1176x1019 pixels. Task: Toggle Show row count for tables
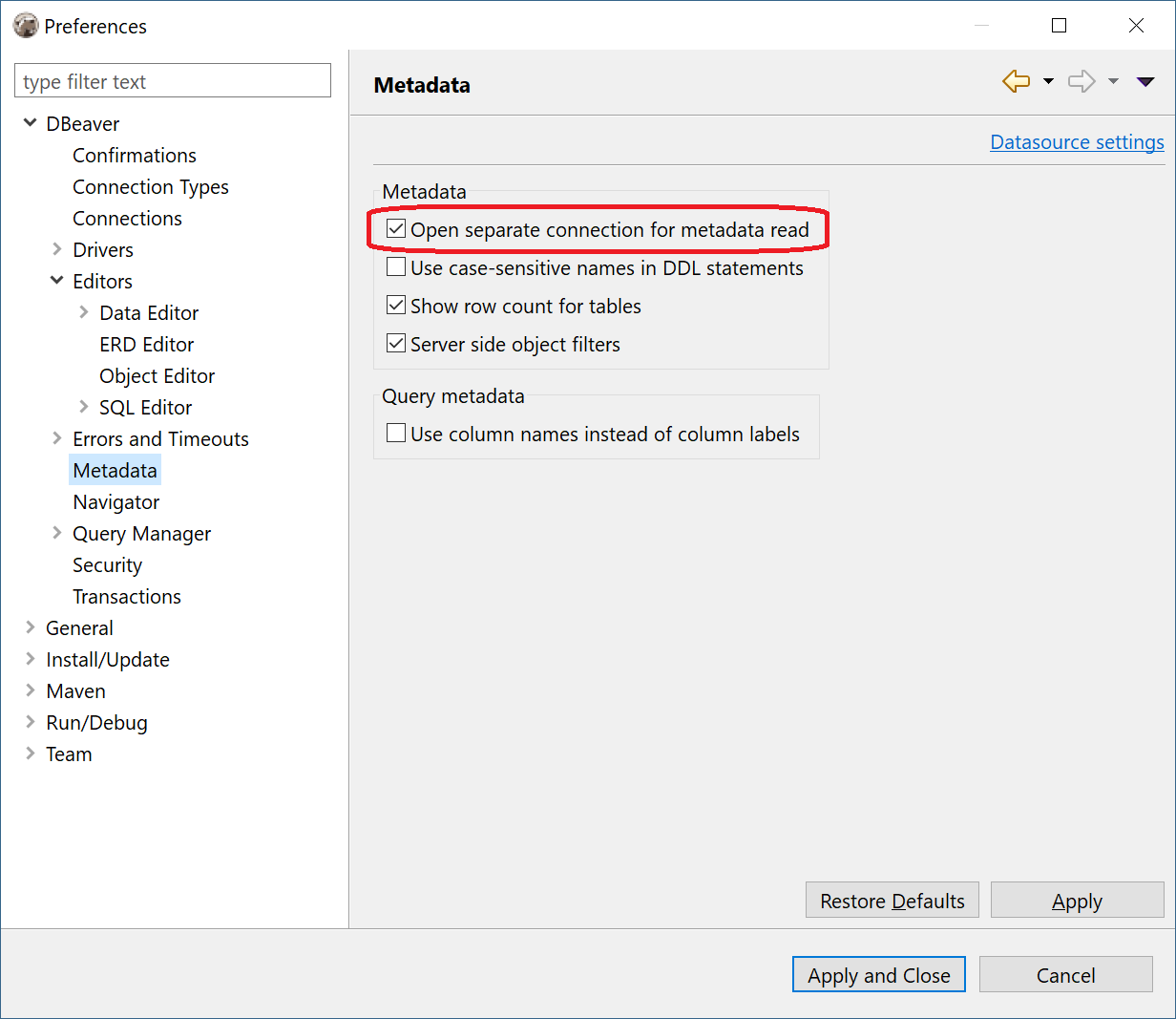pyautogui.click(x=396, y=306)
